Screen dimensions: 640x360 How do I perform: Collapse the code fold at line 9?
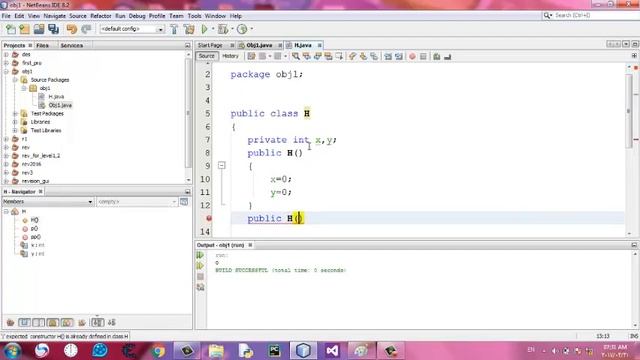[x=222, y=166]
